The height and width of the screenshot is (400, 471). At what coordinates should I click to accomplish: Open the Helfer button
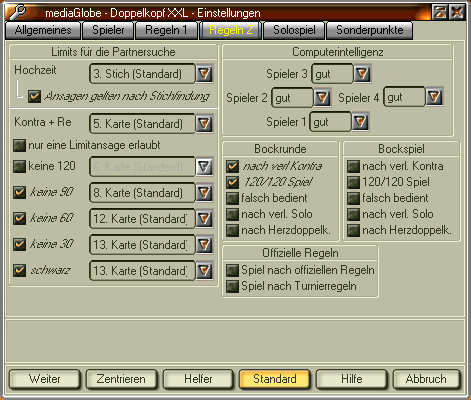click(x=198, y=379)
